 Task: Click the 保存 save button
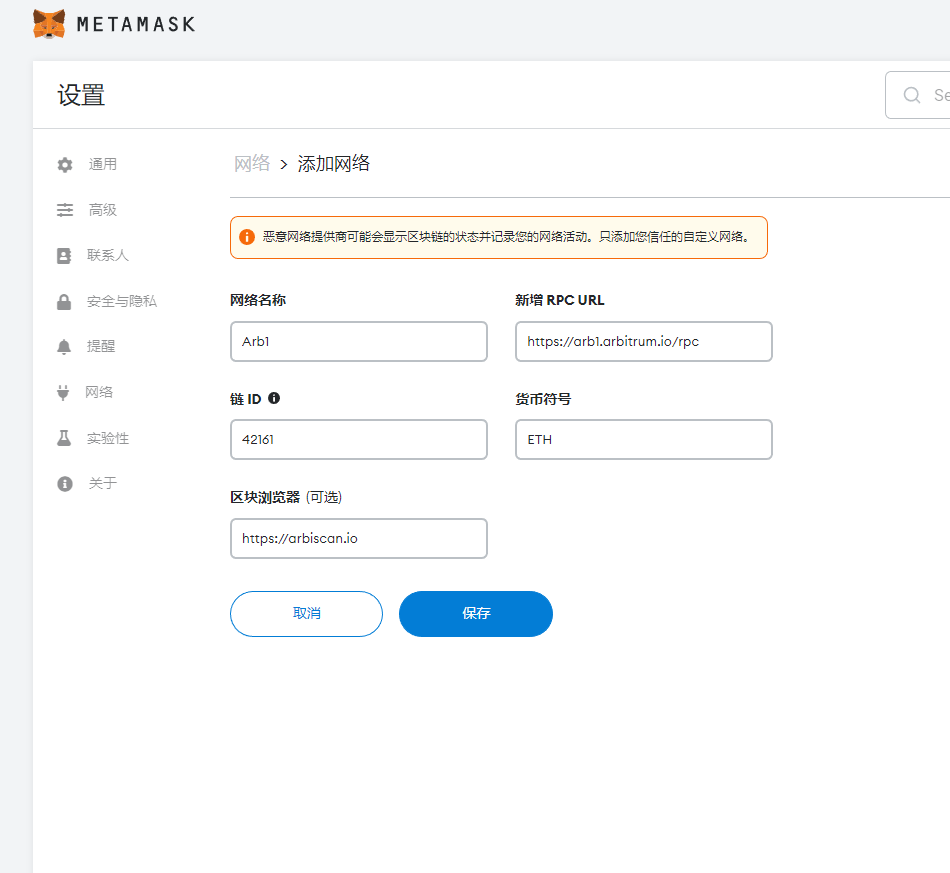point(476,614)
